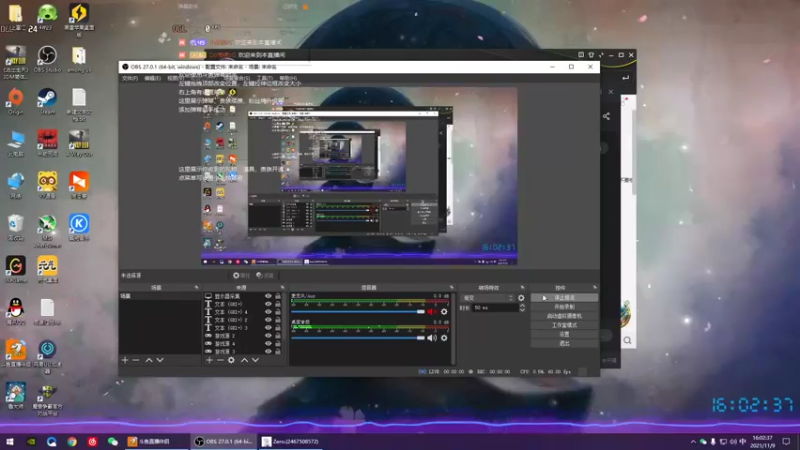Open the QQ penguin desktop shortcut
This screenshot has height=450, width=800.
pyautogui.click(x=15, y=311)
